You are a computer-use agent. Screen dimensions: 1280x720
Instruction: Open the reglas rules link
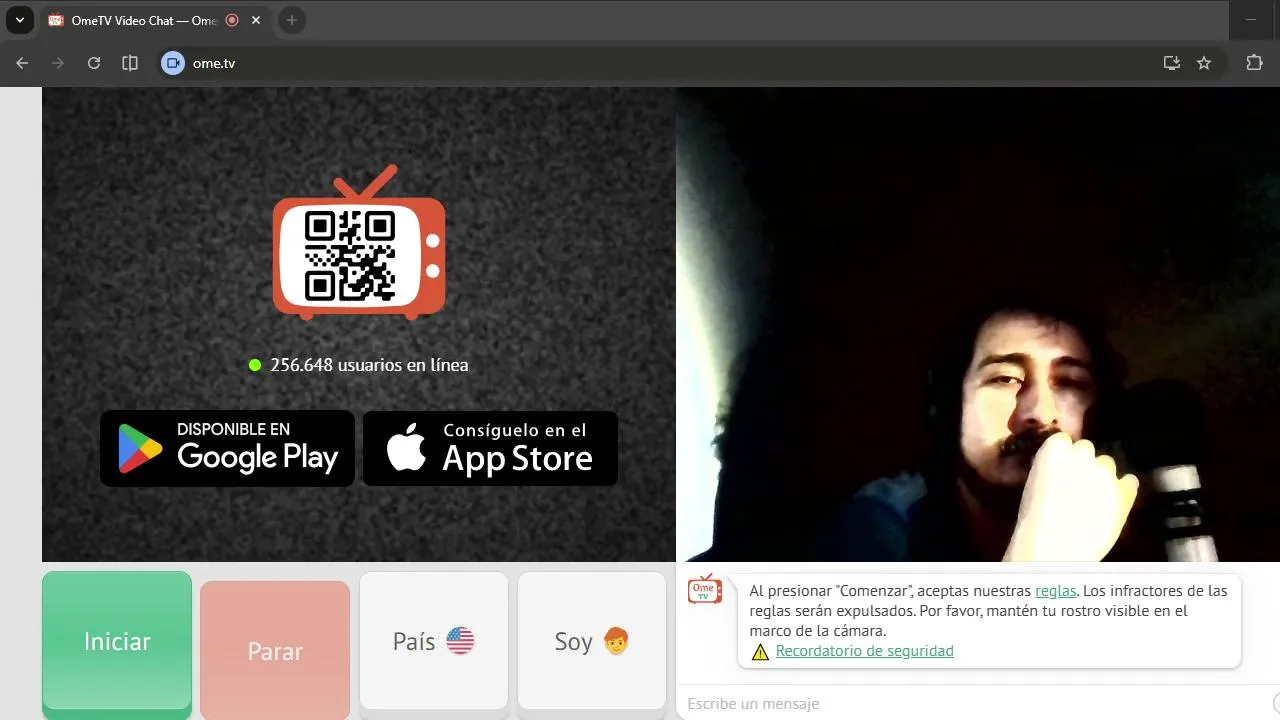pos(1056,591)
